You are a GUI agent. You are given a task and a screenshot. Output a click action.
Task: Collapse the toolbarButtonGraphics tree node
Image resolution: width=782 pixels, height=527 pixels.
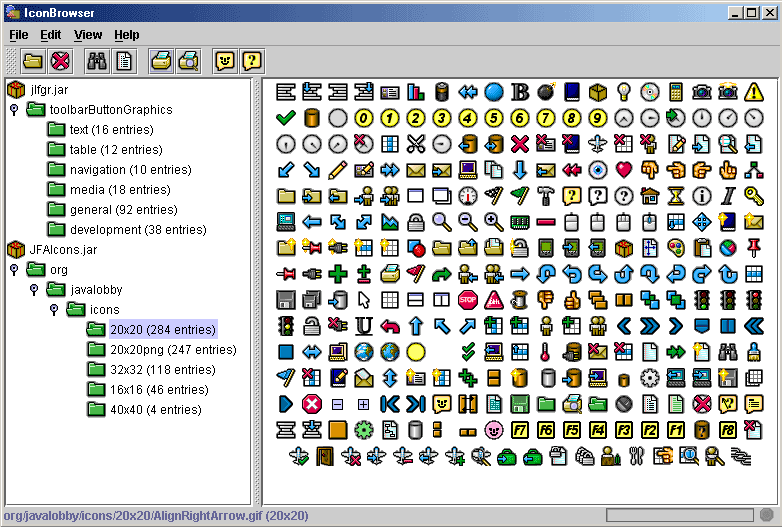[x=14, y=110]
